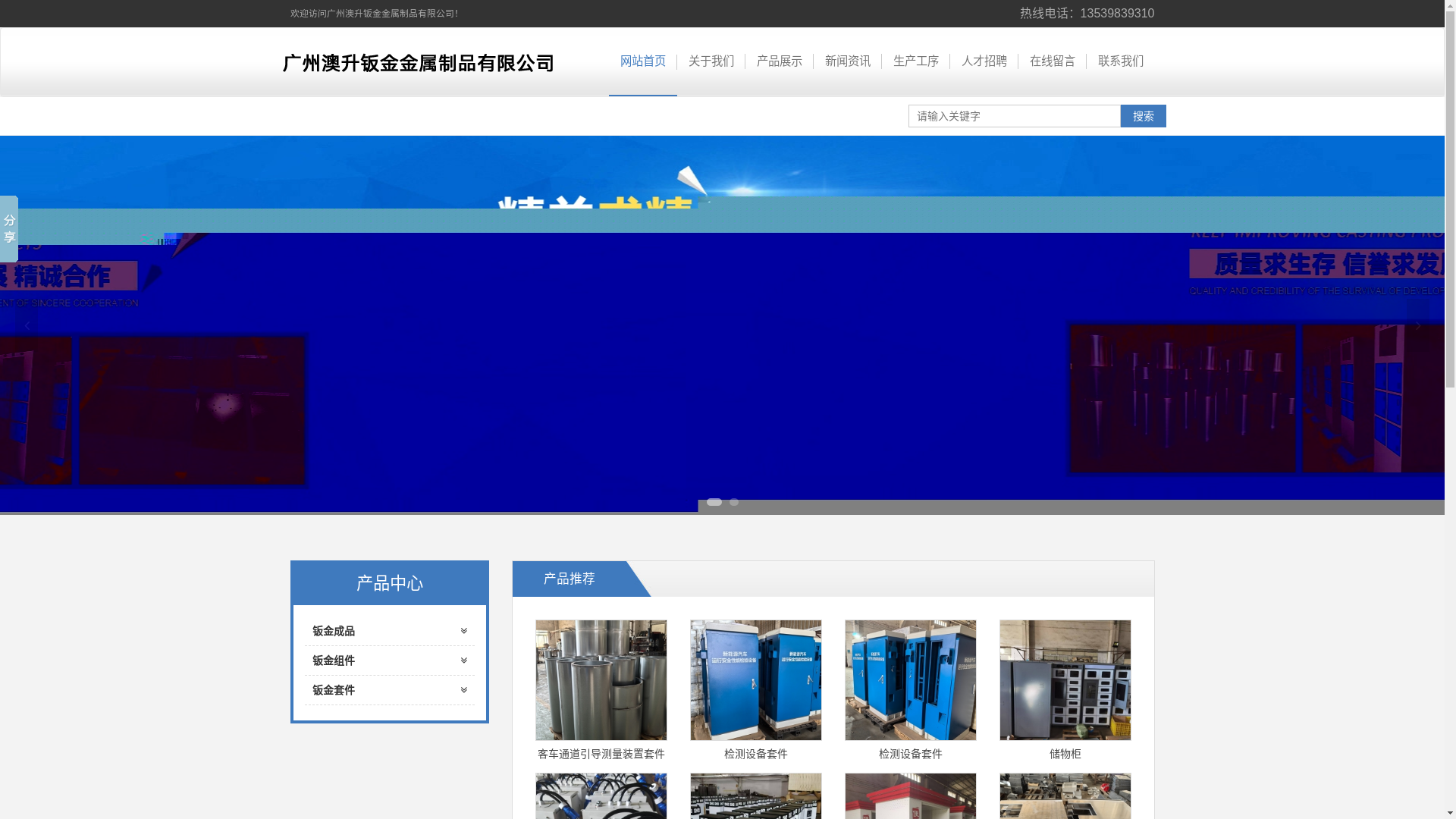Click the keyword search input field

(x=1014, y=116)
